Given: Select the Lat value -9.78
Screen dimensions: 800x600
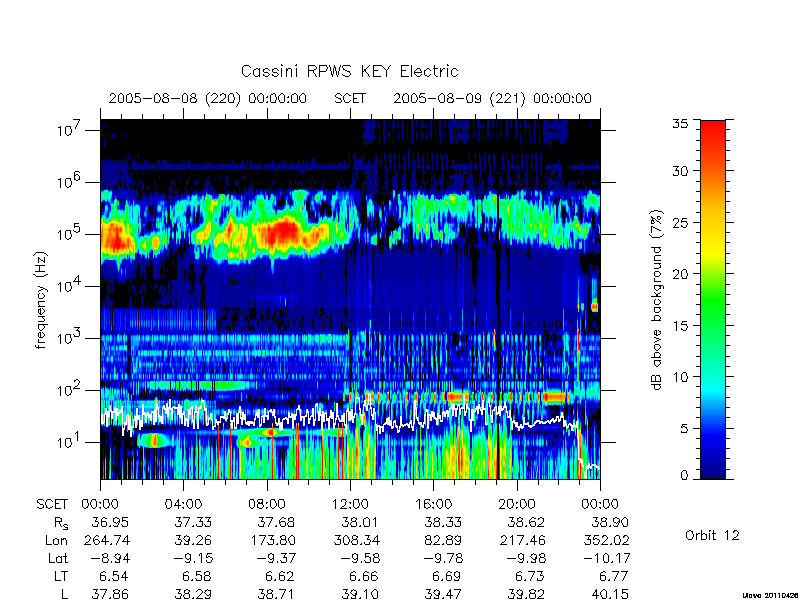Looking at the screenshot, I should pos(442,558).
